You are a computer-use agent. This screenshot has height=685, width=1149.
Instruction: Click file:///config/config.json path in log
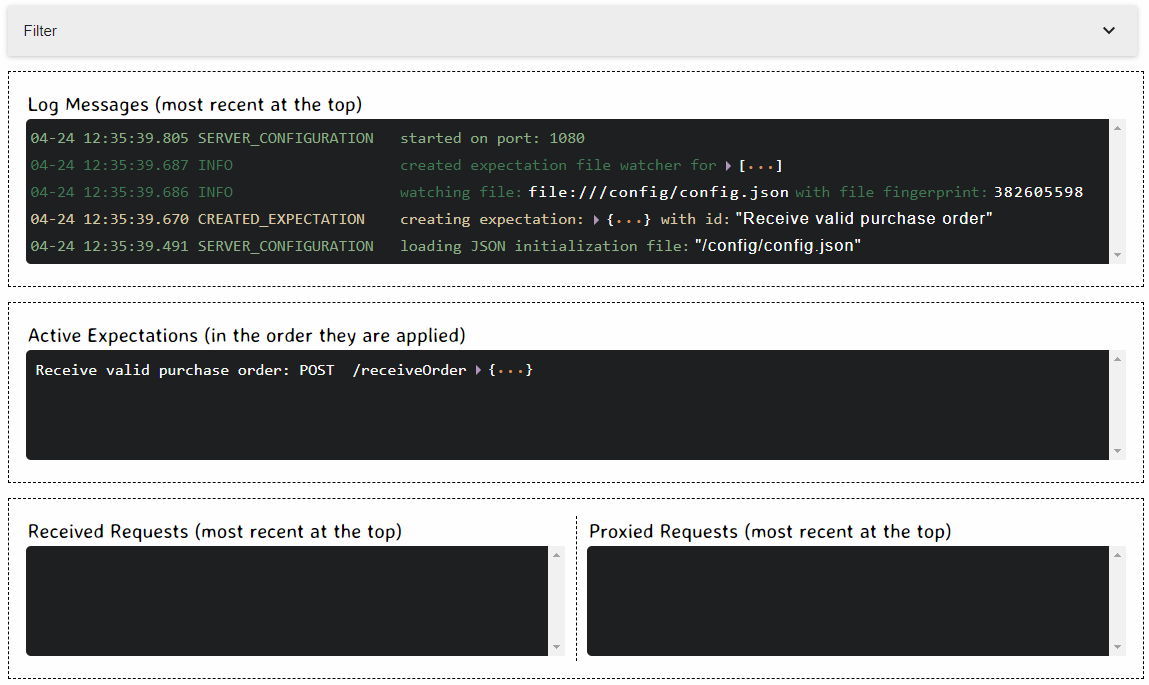659,192
